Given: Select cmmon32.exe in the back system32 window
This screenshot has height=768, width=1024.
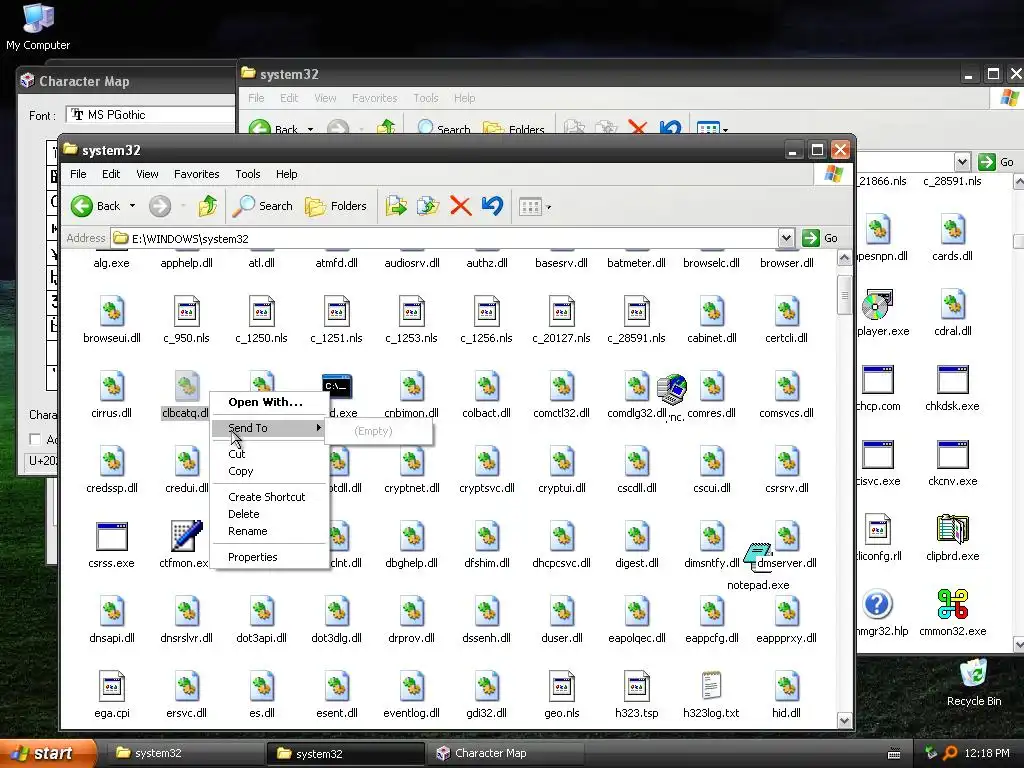Looking at the screenshot, I should click(952, 605).
